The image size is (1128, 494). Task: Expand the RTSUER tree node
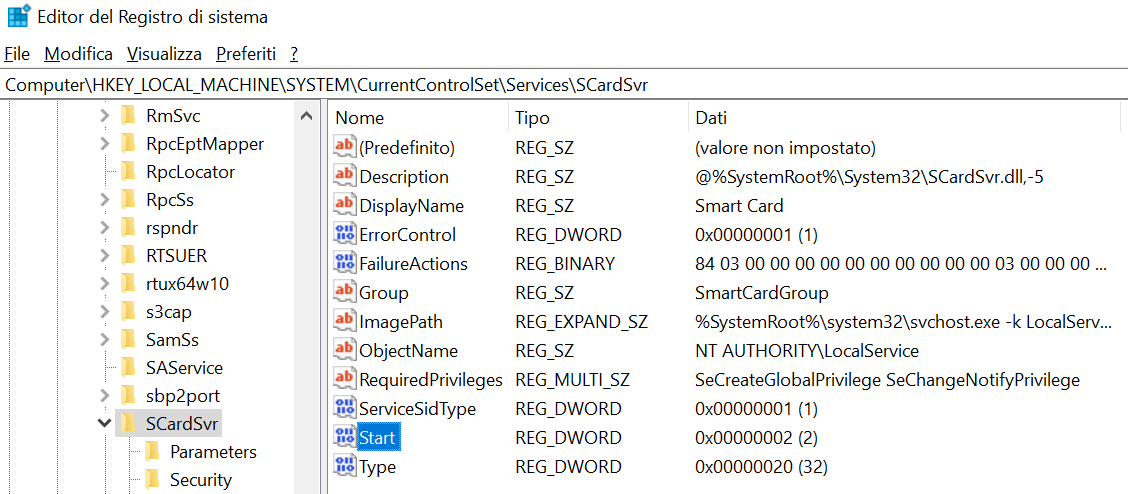105,255
